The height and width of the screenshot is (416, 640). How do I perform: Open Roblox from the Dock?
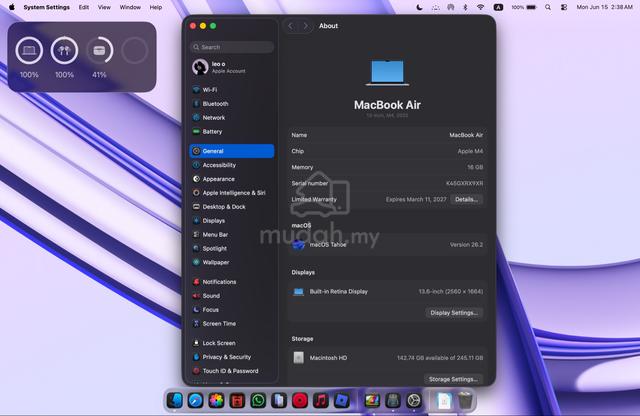pos(341,400)
